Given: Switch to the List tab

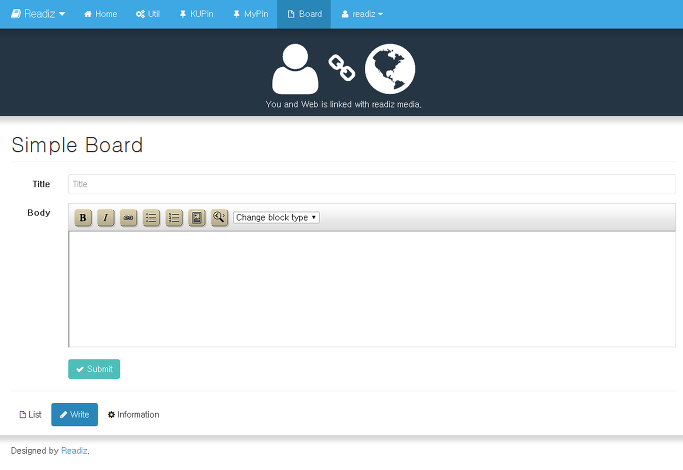Looking at the screenshot, I should coord(30,415).
